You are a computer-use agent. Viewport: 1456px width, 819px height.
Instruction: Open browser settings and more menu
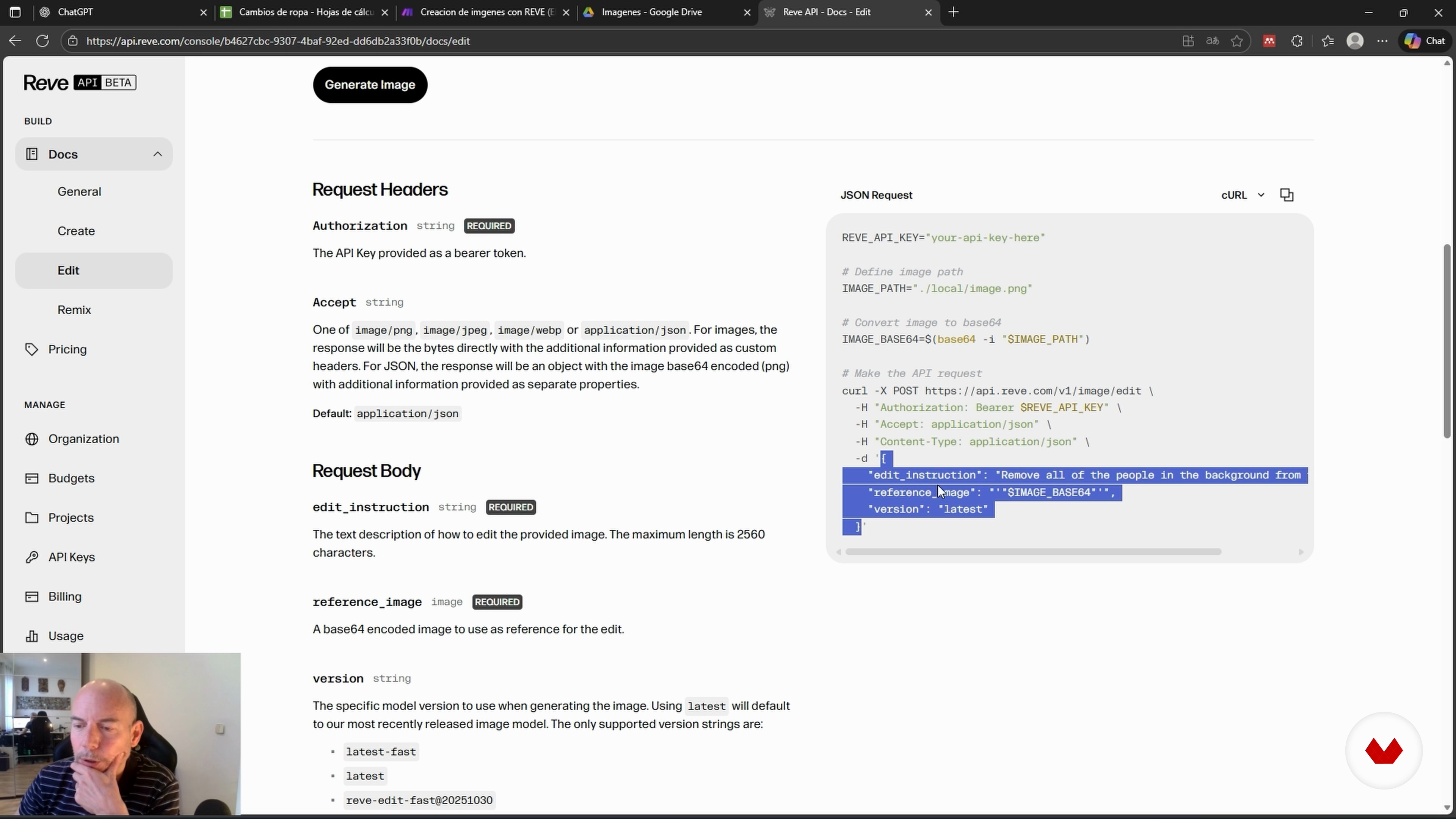tap(1382, 41)
